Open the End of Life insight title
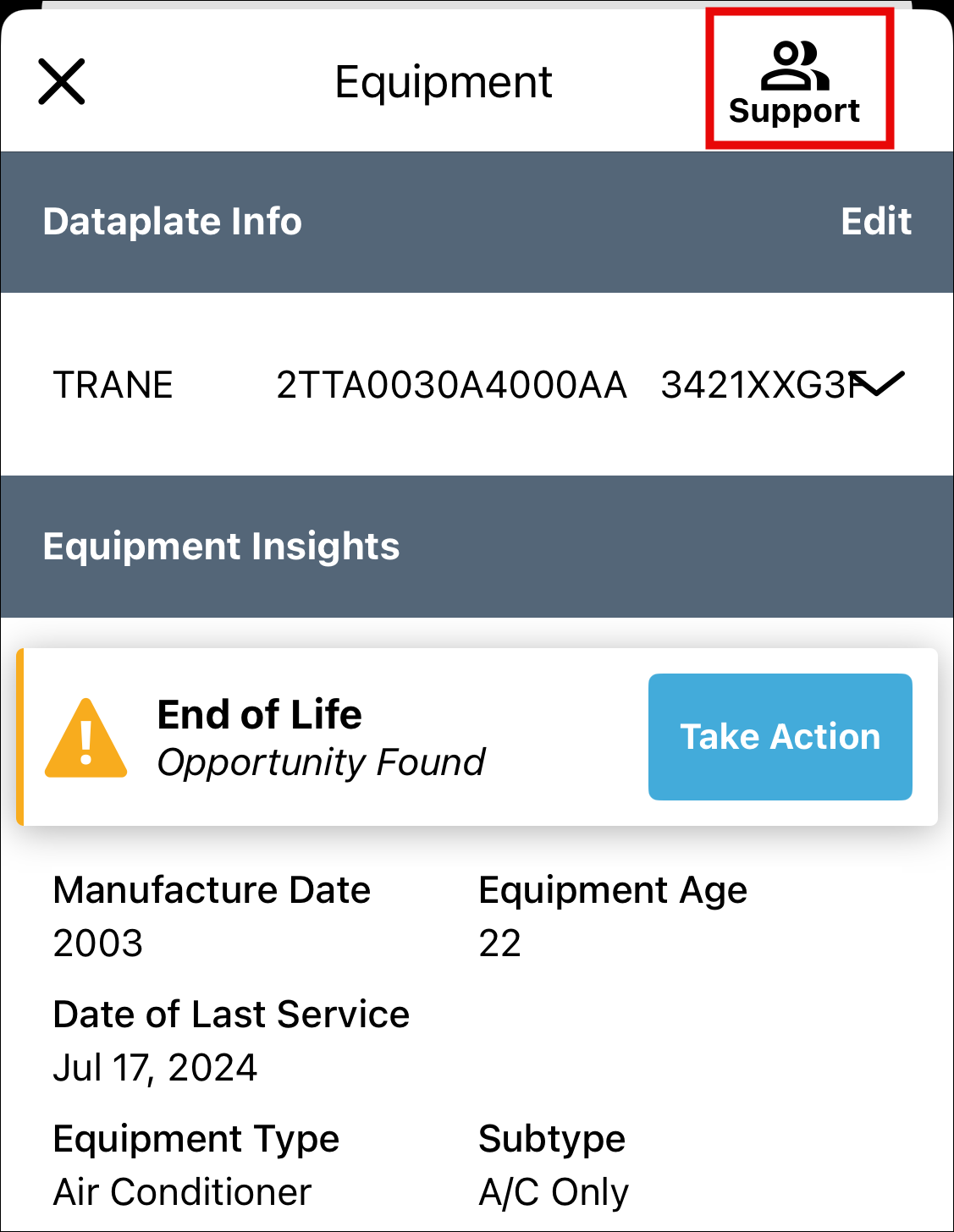This screenshot has height=1232, width=954. tap(260, 714)
